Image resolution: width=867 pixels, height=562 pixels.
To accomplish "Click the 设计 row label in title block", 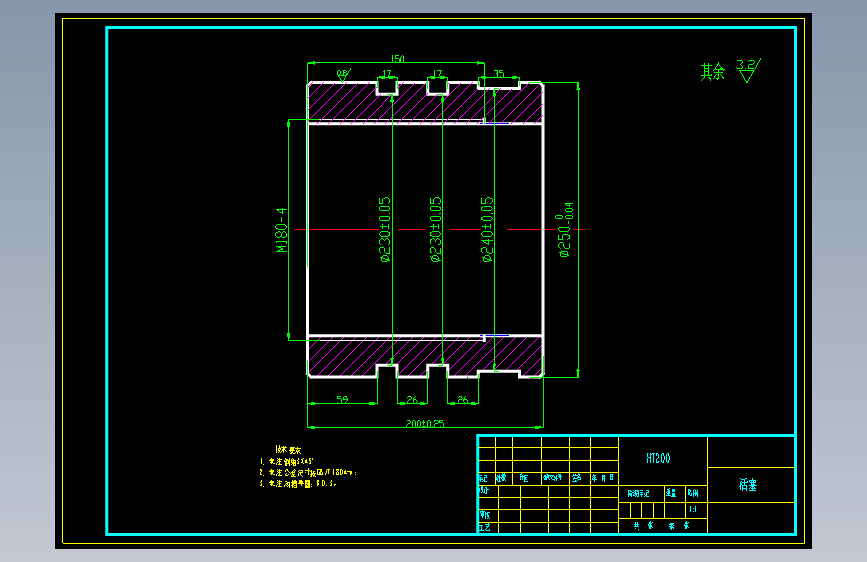I will point(484,491).
